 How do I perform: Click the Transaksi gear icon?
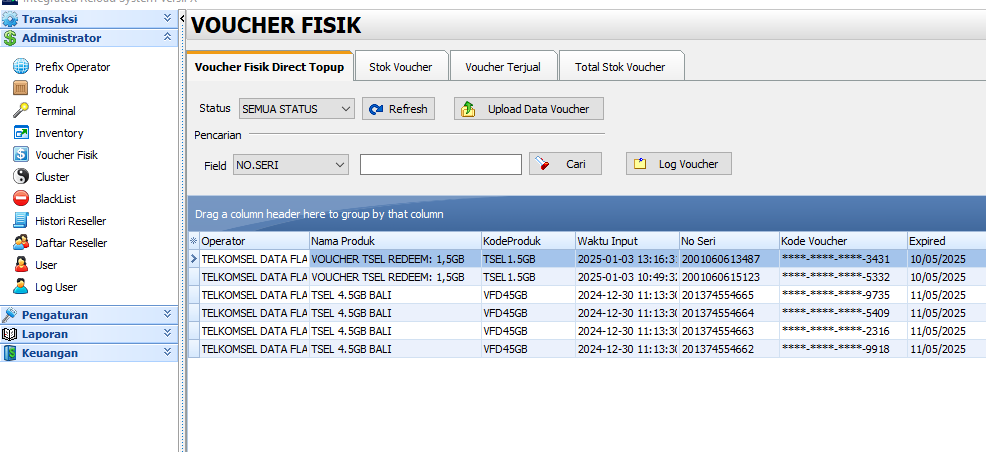tap(10, 19)
